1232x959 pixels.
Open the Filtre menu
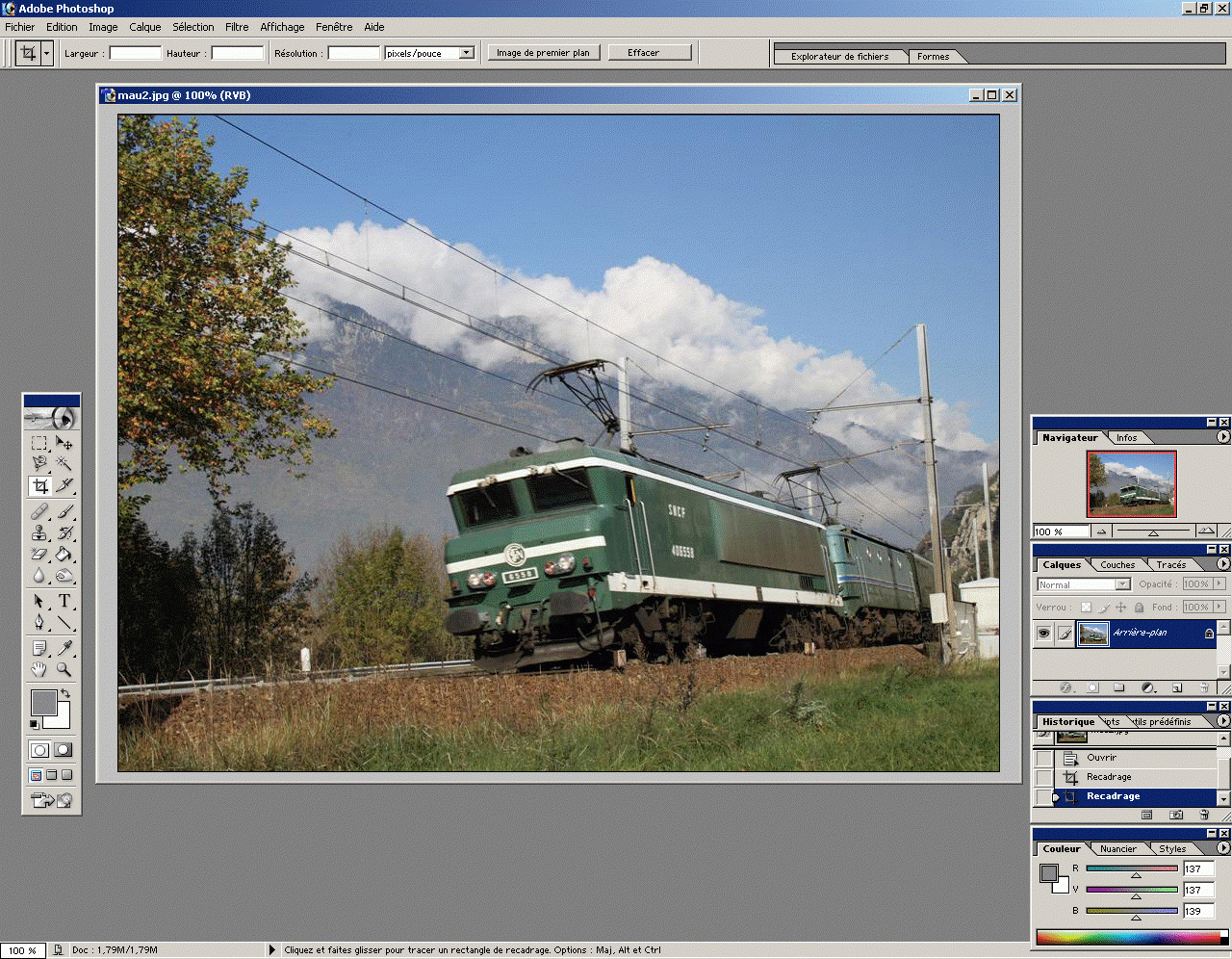click(237, 27)
